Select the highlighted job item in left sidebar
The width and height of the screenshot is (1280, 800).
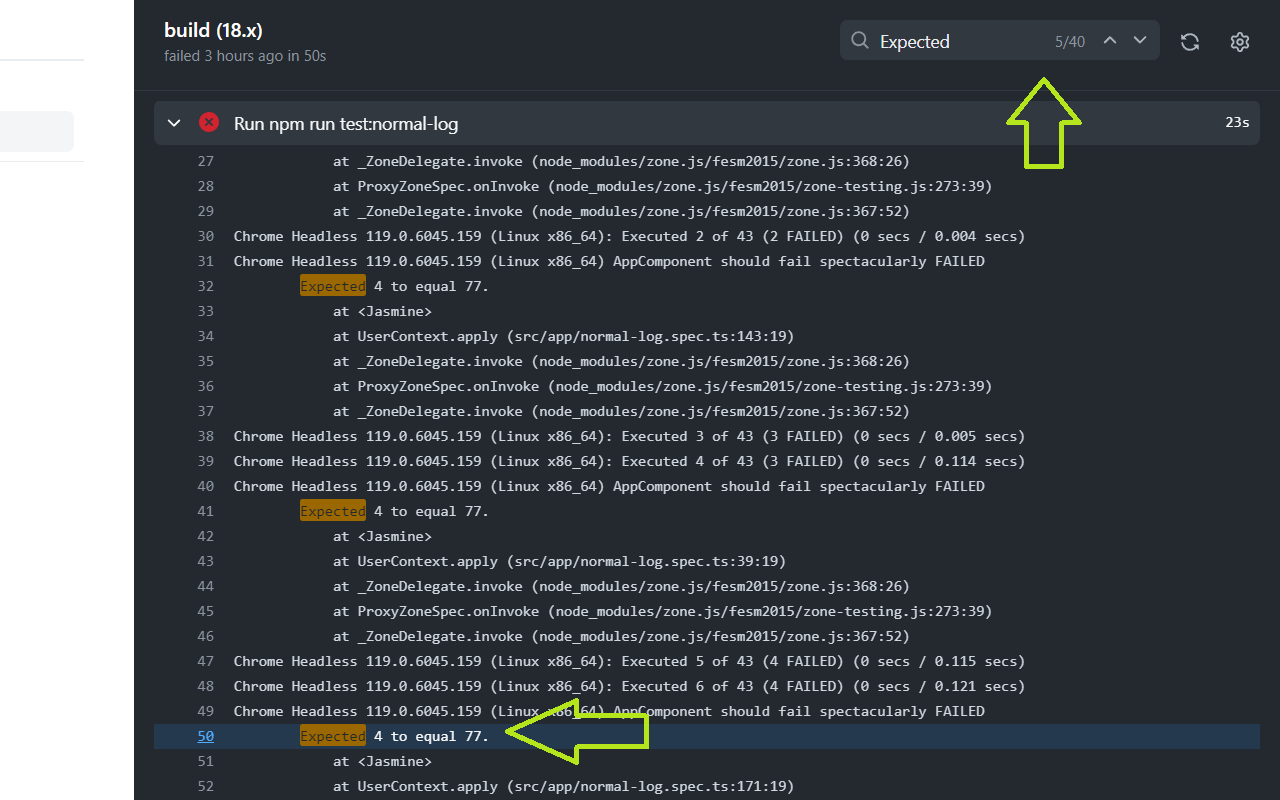pos(37,131)
